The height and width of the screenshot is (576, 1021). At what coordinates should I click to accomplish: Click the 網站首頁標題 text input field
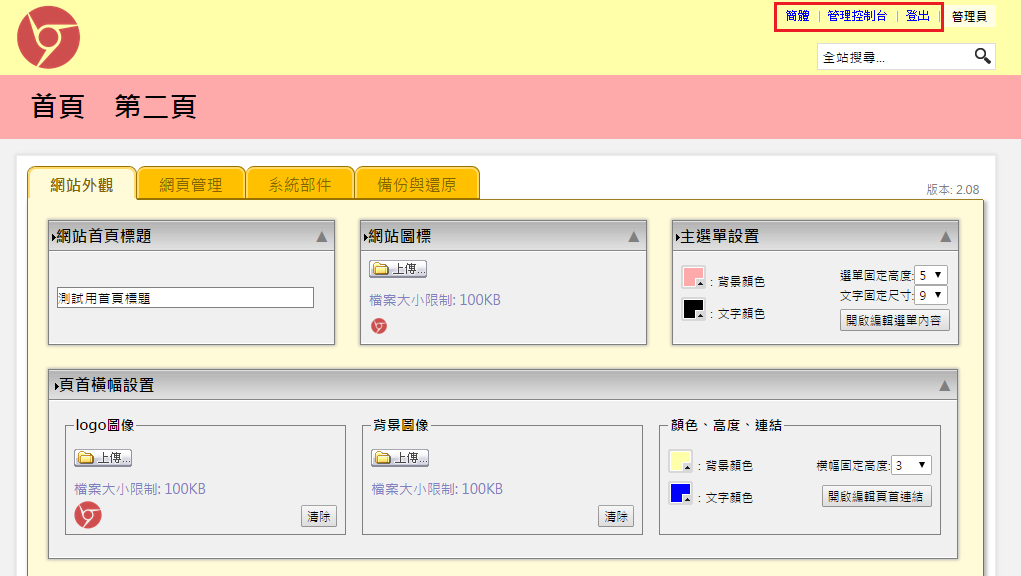pyautogui.click(x=186, y=298)
